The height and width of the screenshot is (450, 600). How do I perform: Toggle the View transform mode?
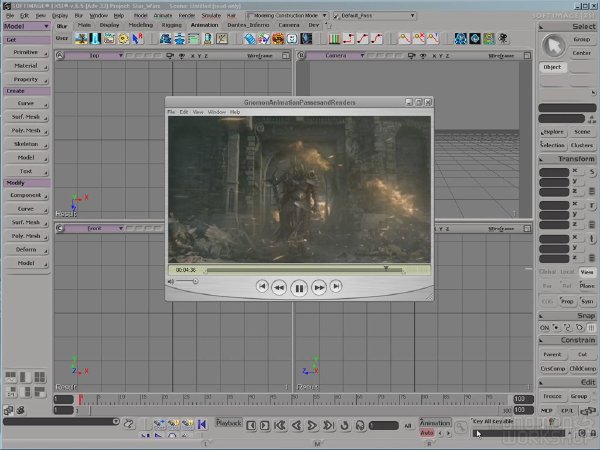pyautogui.click(x=587, y=272)
